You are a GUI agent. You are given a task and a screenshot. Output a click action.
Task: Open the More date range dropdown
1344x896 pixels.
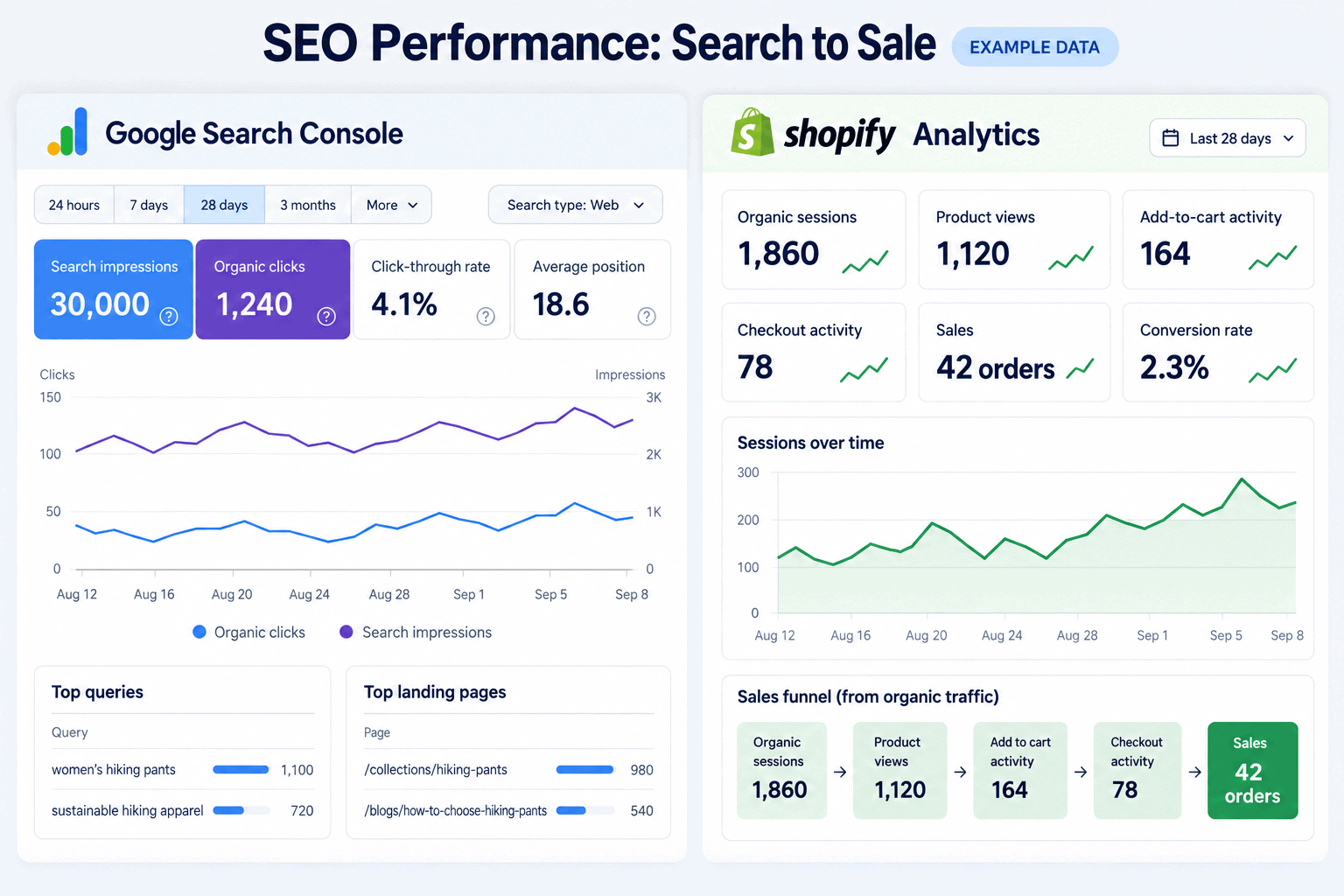pos(391,205)
